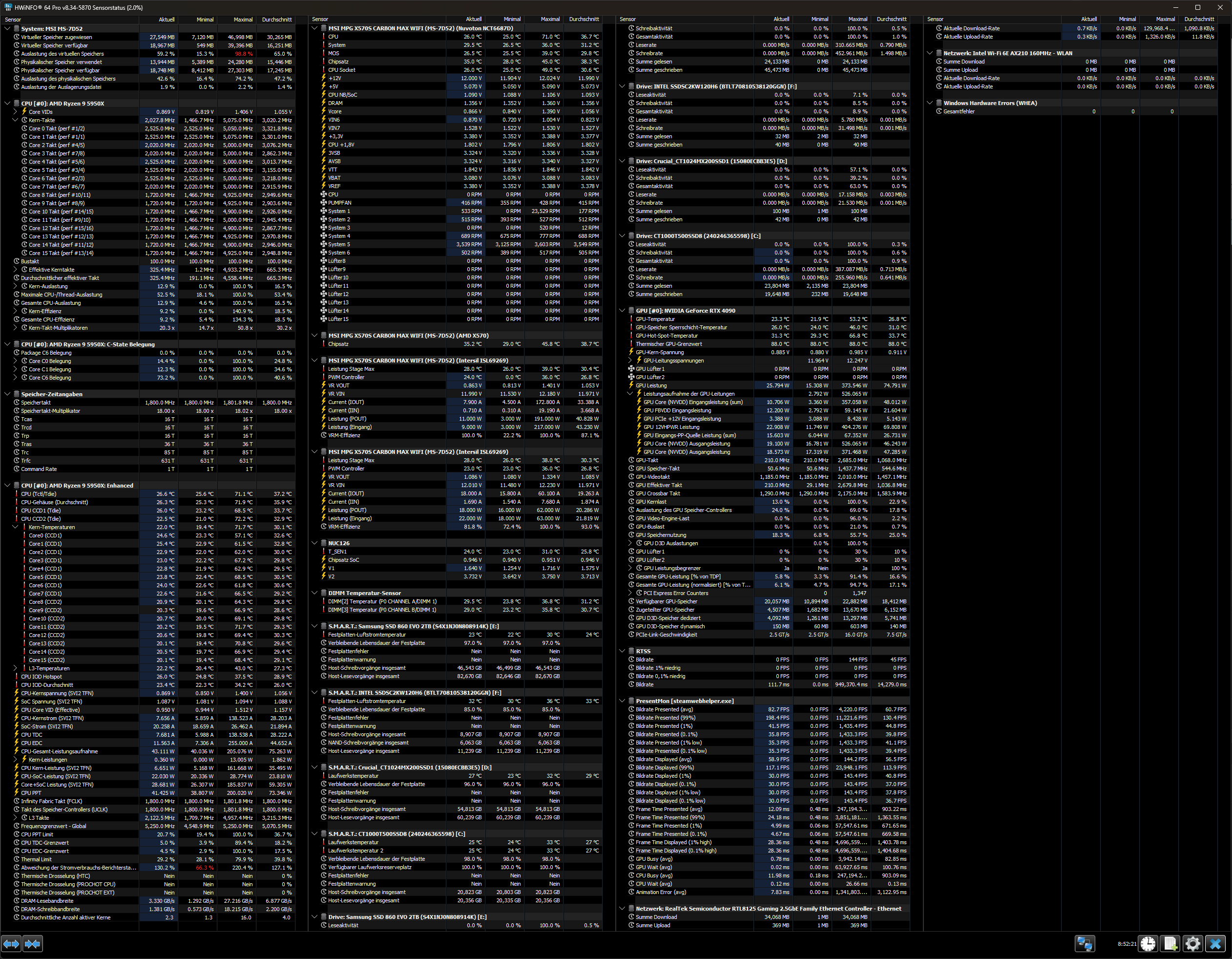Collapse the CPU [#0]: AMD Ryzen 9 5950X group
This screenshot has height=959, width=1232.
coord(7,103)
